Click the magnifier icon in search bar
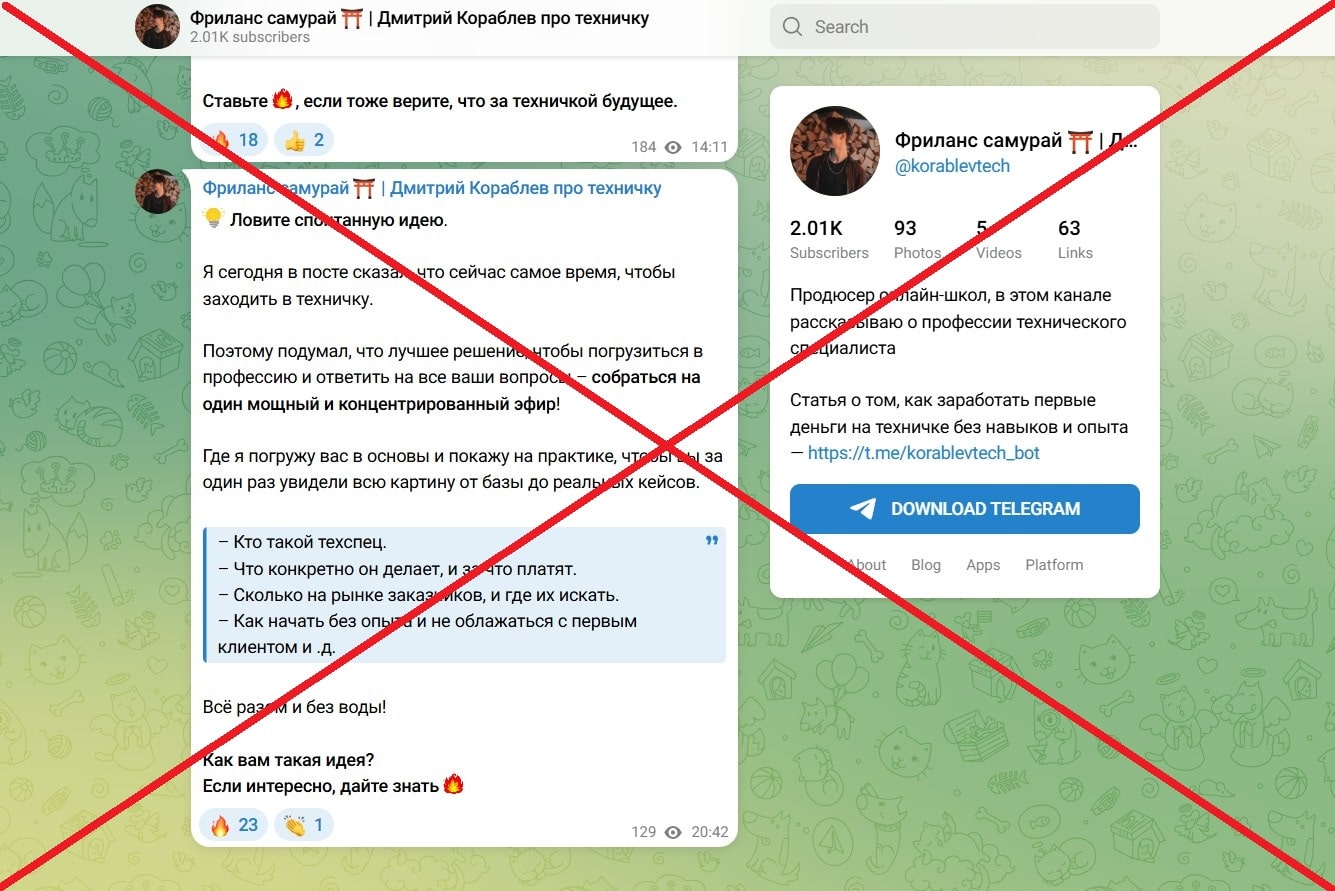The width and height of the screenshot is (1335, 891). tap(793, 27)
